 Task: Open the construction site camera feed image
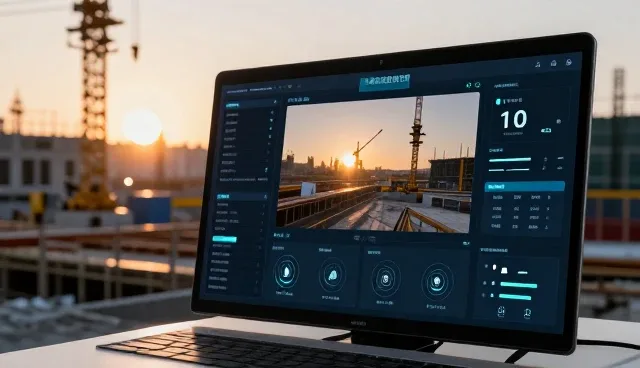pos(378,163)
